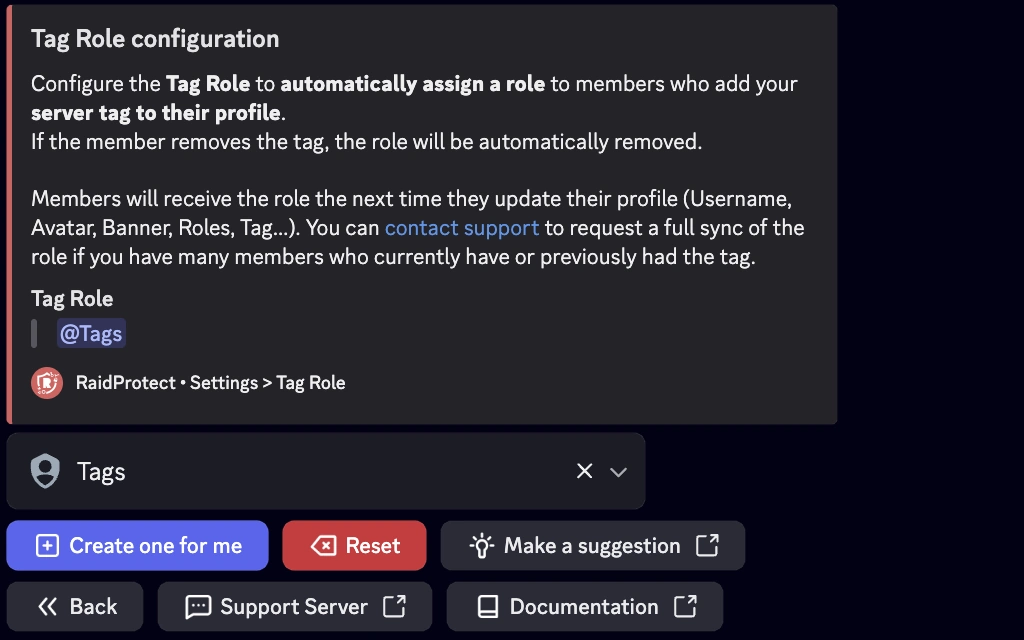
Task: Clear the selected Tags role with X
Action: pyautogui.click(x=585, y=471)
